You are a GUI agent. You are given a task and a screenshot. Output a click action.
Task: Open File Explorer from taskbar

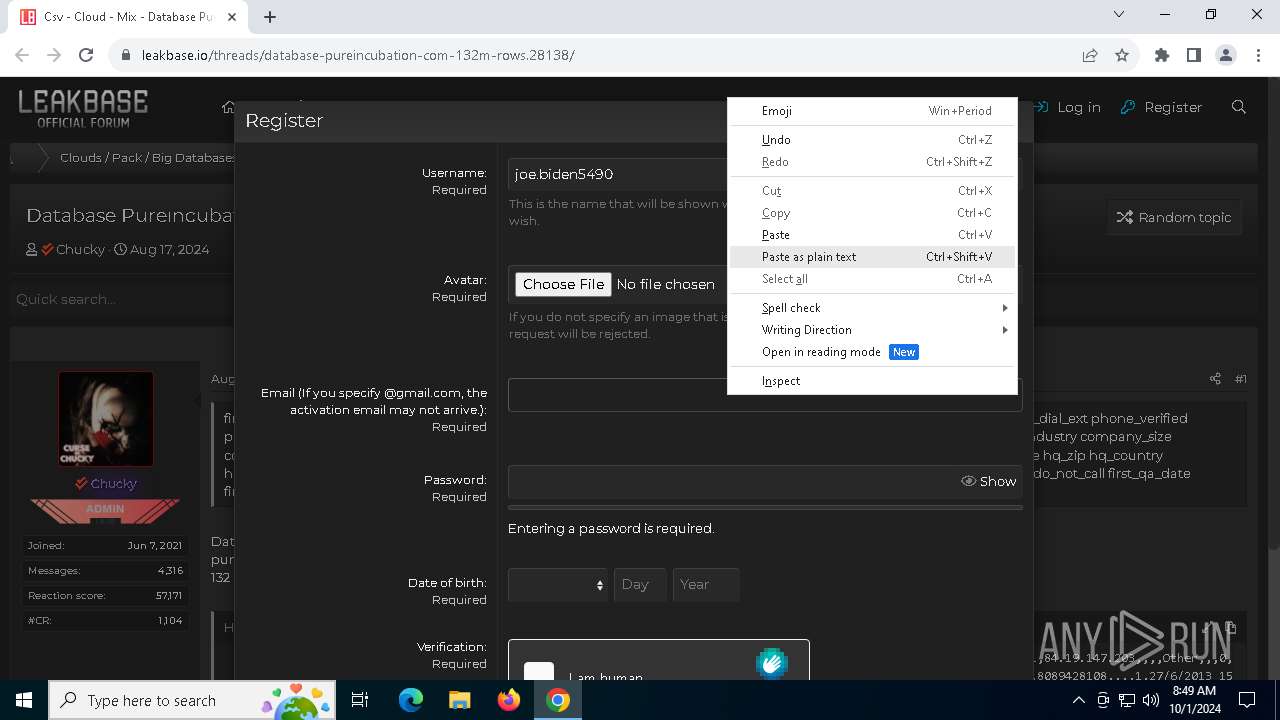point(459,700)
